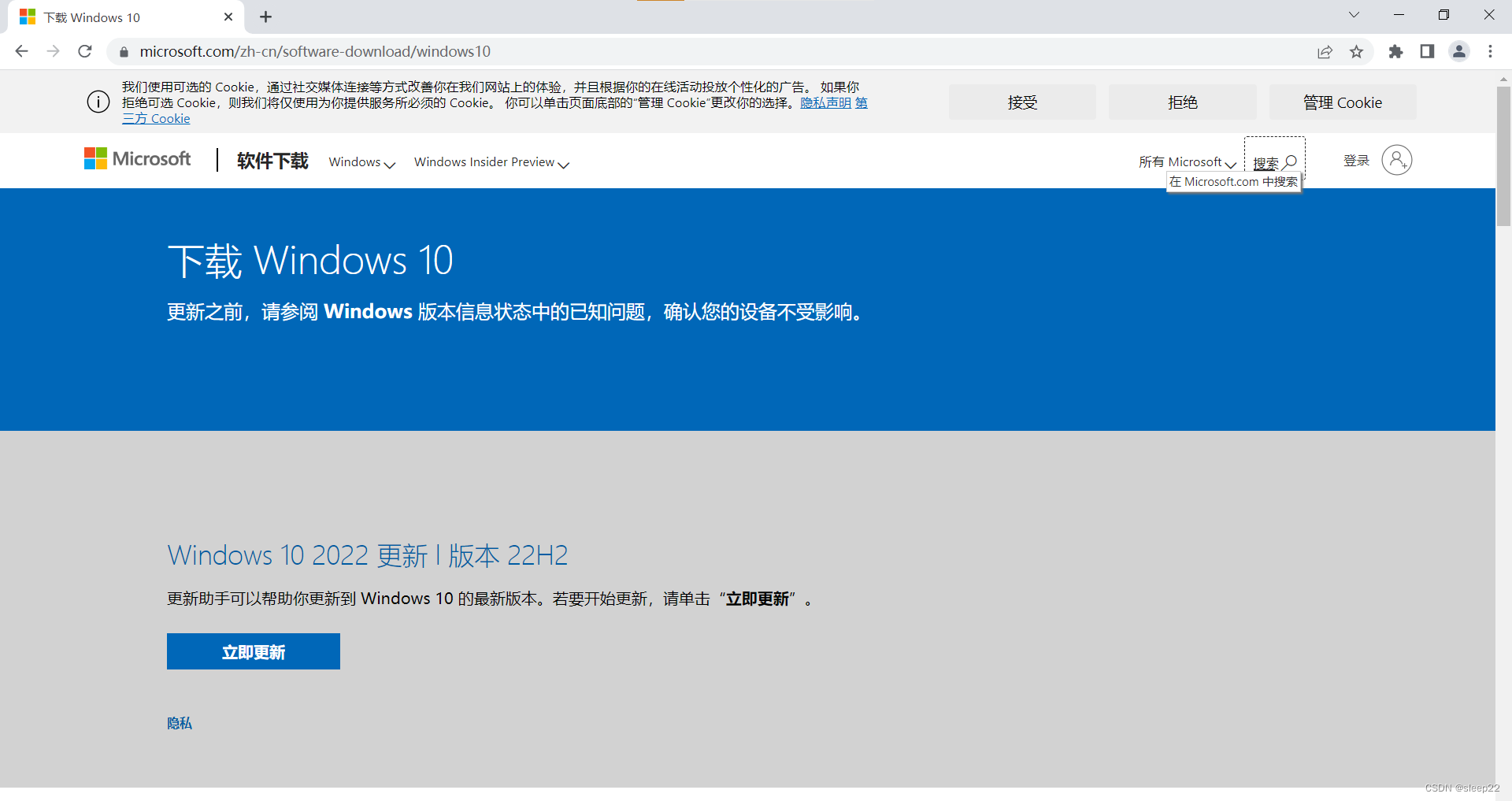Click the 立即更新 update button

click(x=253, y=651)
